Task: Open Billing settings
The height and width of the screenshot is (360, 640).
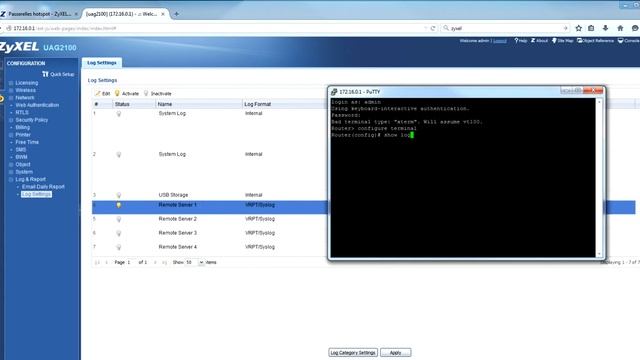Action: coord(22,127)
